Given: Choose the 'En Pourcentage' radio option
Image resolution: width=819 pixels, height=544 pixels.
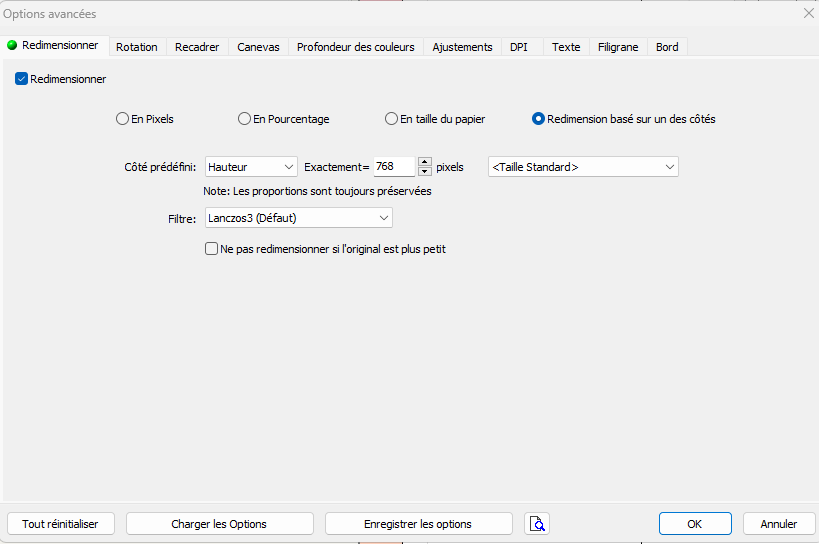Looking at the screenshot, I should point(244,119).
